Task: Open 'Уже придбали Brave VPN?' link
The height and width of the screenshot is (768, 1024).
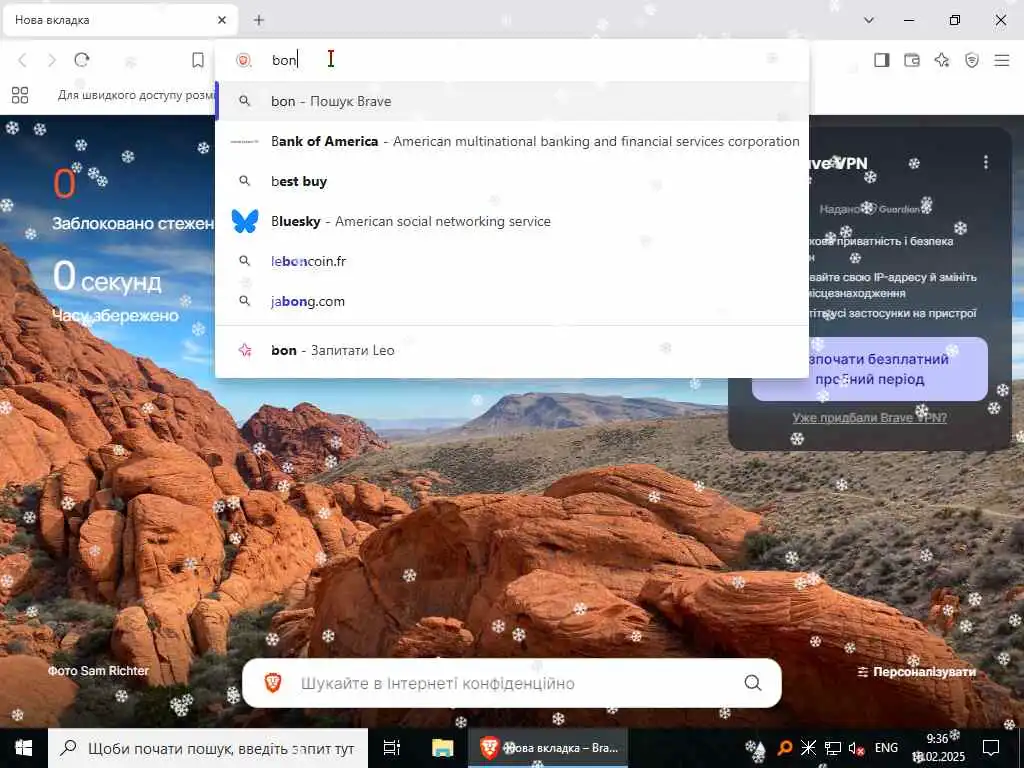Action: pyautogui.click(x=870, y=417)
